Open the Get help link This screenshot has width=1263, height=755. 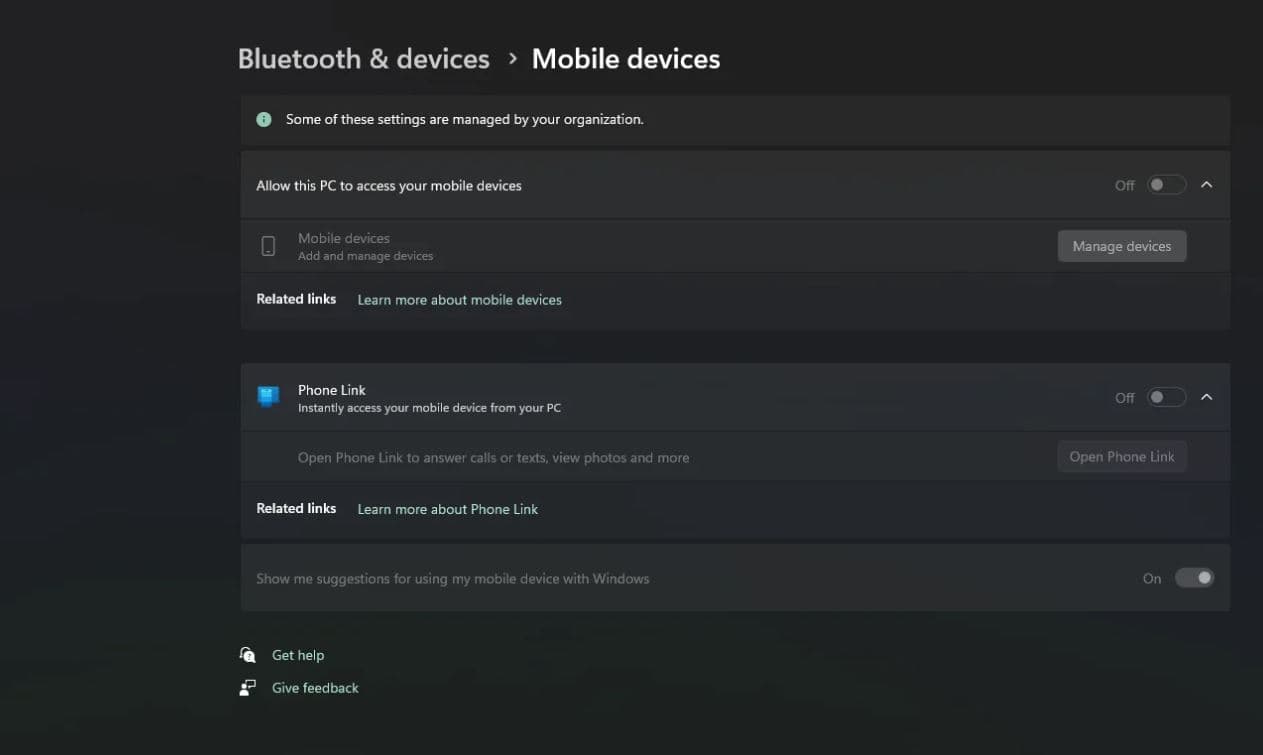coord(298,655)
